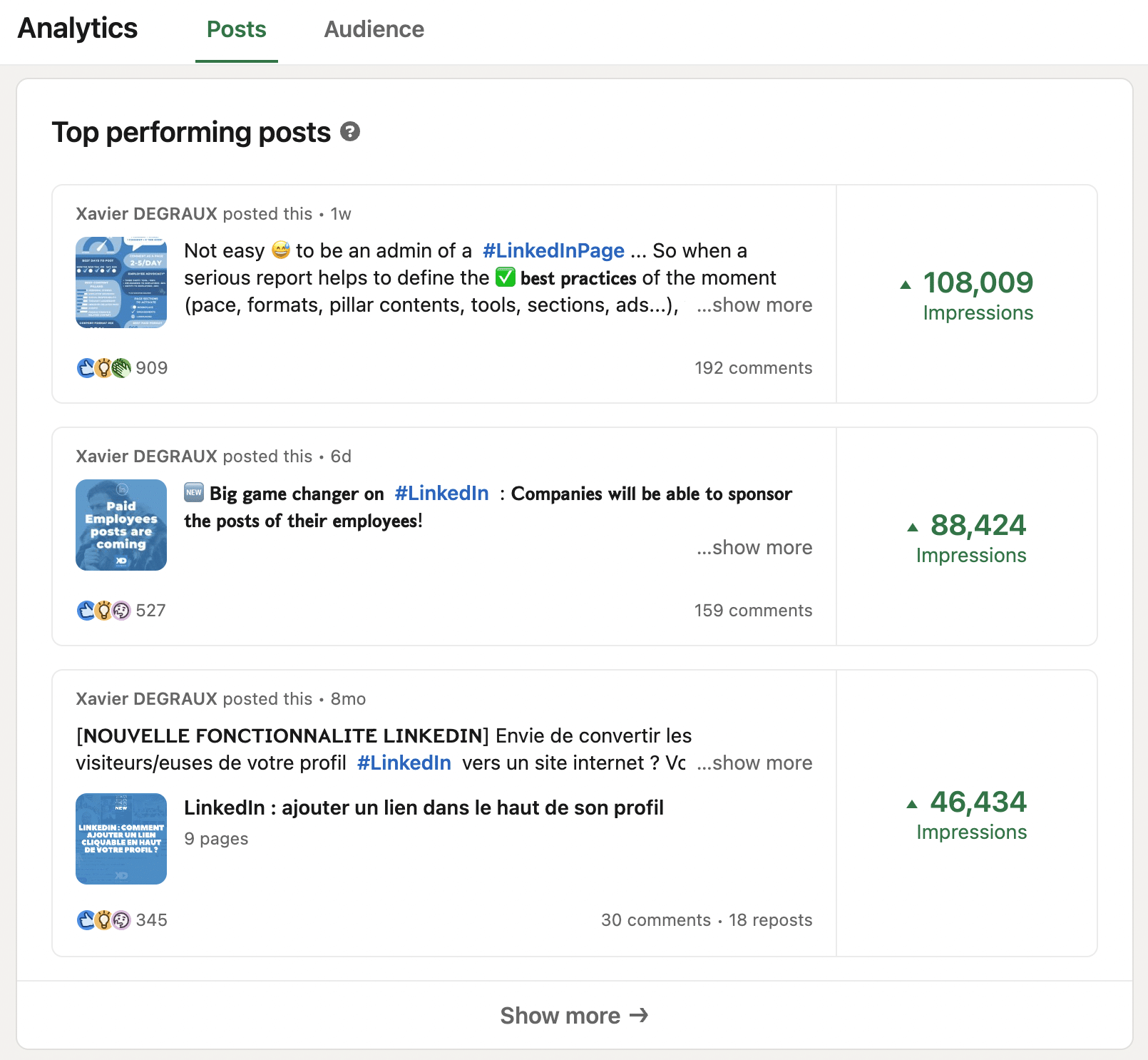View the 18 reposts on the third post
Screen dimensions: 1148x1060
coord(770,920)
